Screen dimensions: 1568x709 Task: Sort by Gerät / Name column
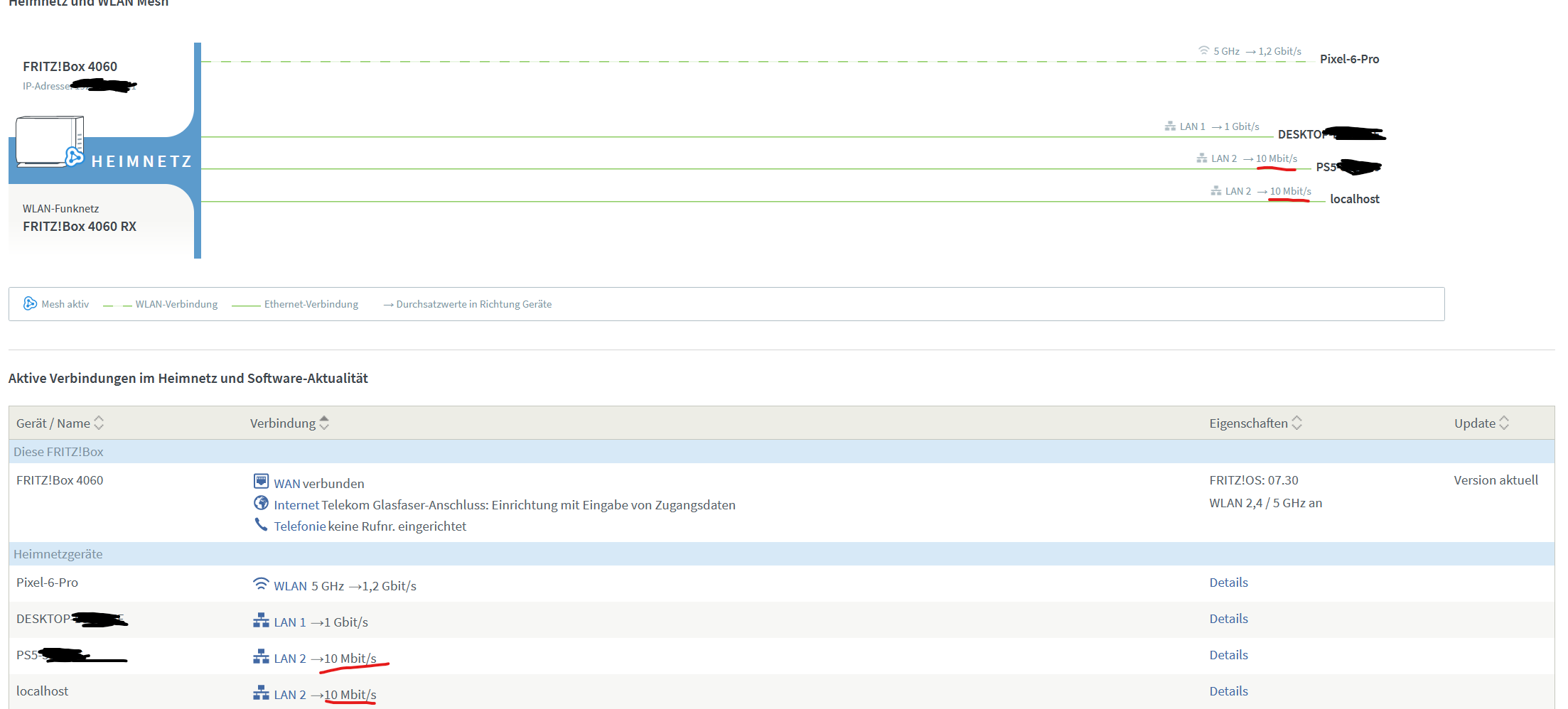tap(60, 423)
